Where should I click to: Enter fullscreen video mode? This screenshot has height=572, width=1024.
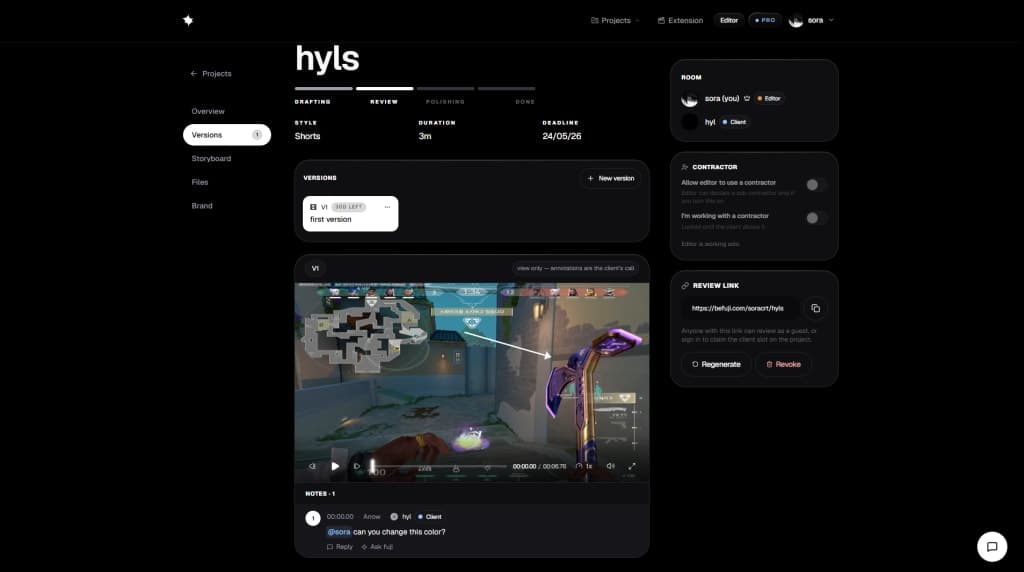tap(632, 466)
